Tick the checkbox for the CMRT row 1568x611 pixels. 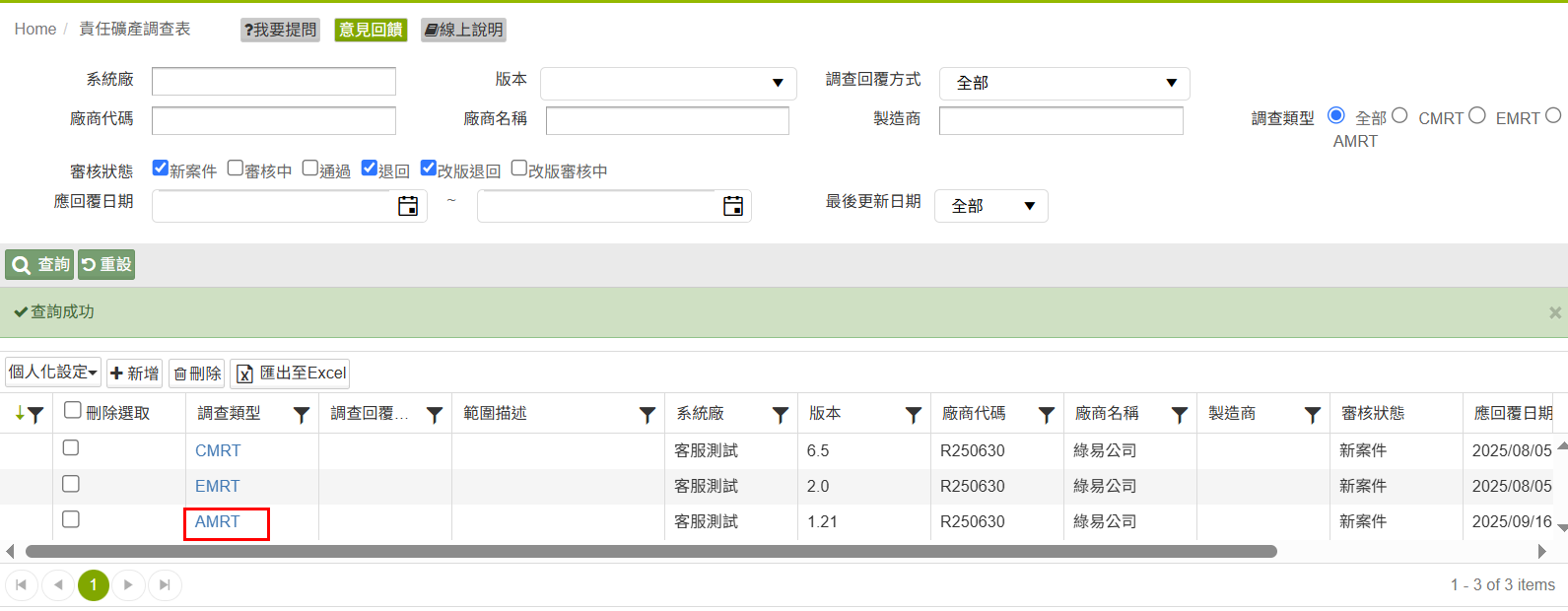tap(71, 447)
